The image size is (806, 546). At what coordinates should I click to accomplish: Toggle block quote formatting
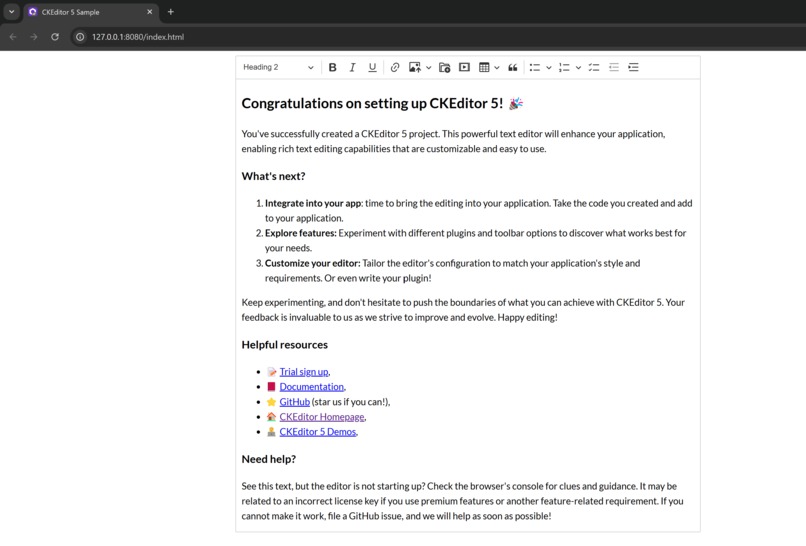click(x=512, y=67)
